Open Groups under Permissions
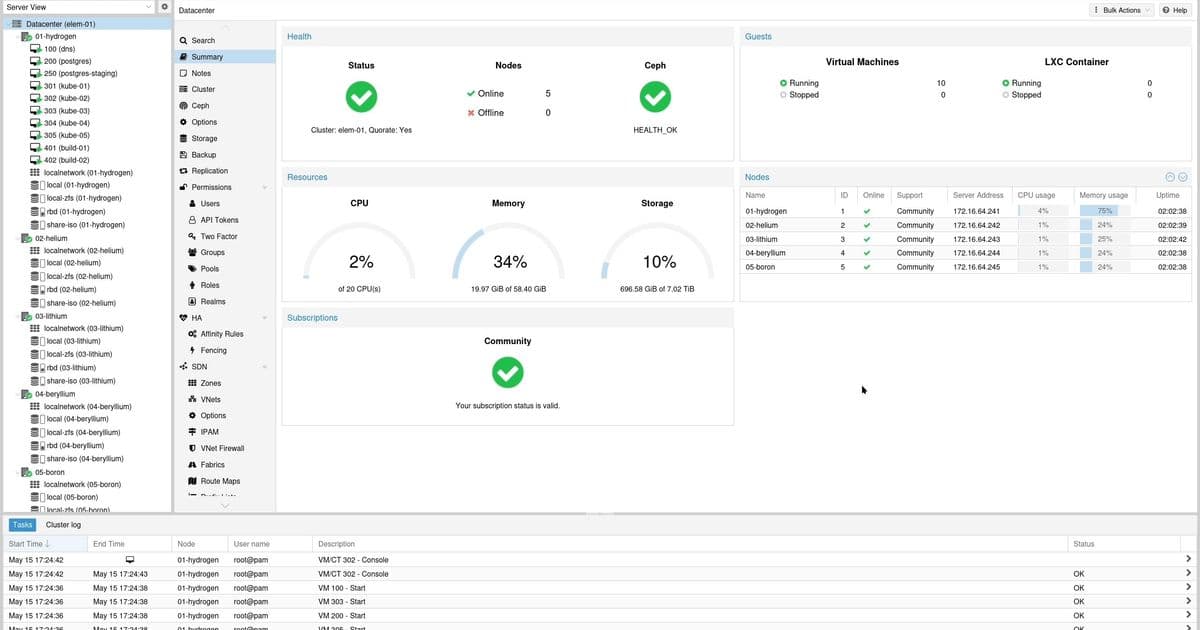Viewport: 1200px width, 630px height. pyautogui.click(x=212, y=252)
